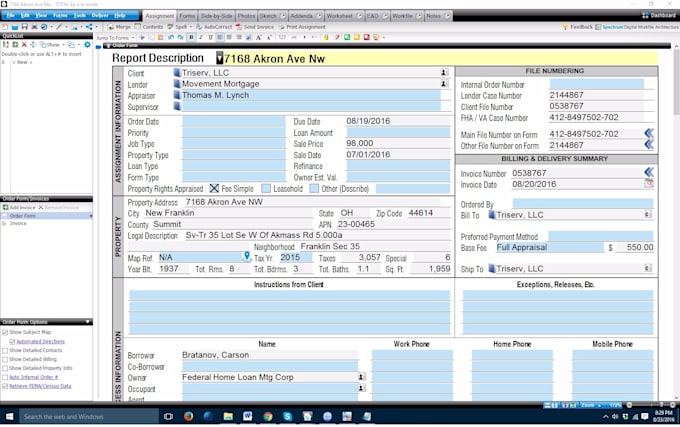Image resolution: width=680 pixels, height=427 pixels.
Task: Open the Contents toolbar item
Action: [149, 27]
